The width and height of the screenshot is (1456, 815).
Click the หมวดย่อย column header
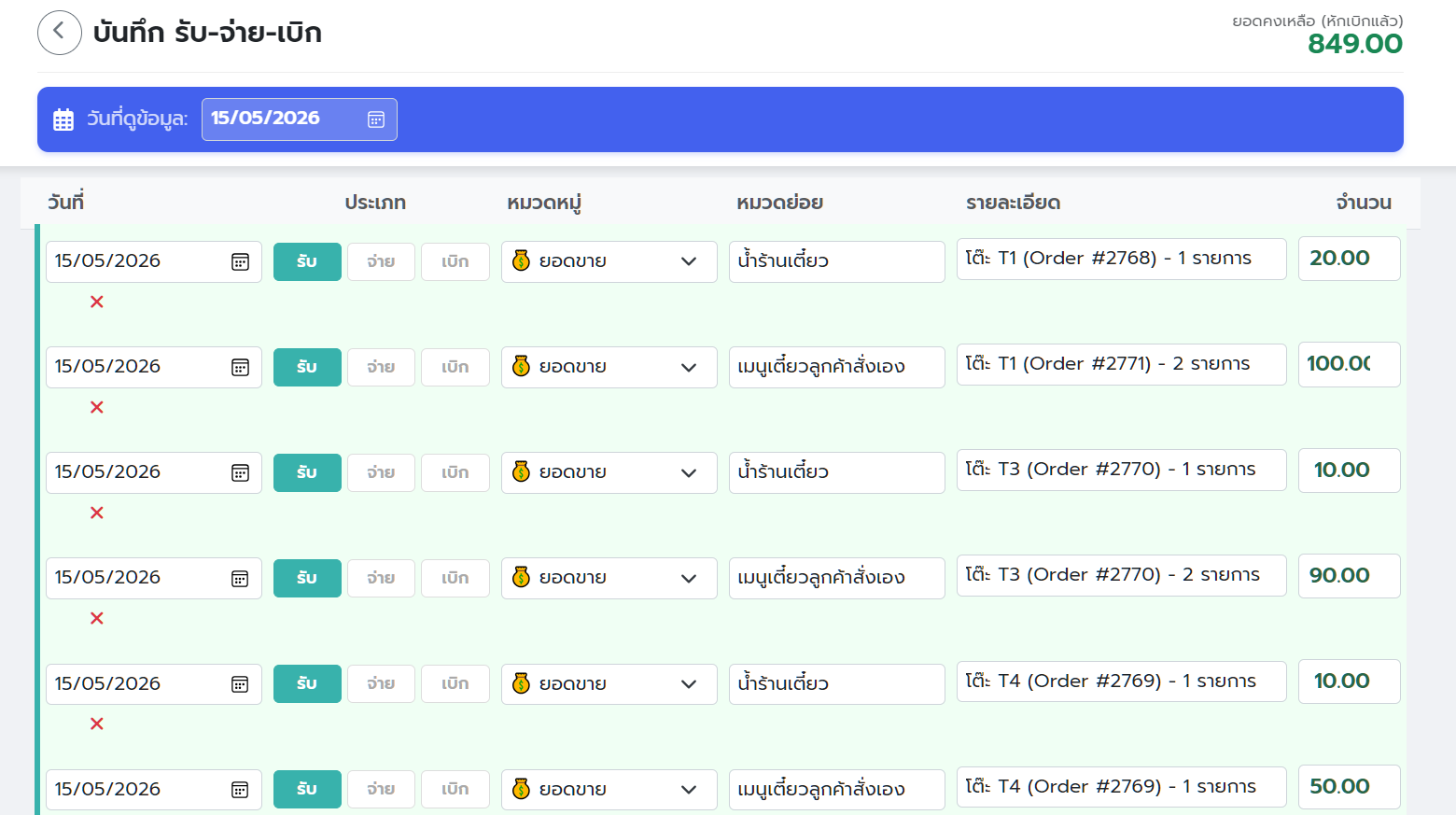click(779, 203)
